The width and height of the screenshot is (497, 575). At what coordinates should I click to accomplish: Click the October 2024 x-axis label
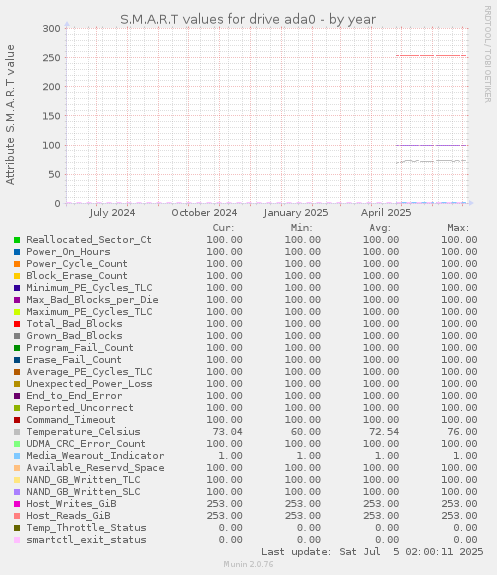[x=204, y=213]
